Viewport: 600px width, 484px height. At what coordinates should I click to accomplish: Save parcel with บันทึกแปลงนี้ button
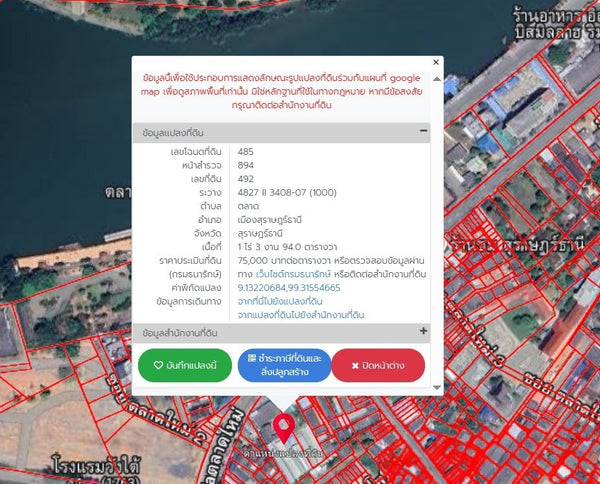(185, 365)
